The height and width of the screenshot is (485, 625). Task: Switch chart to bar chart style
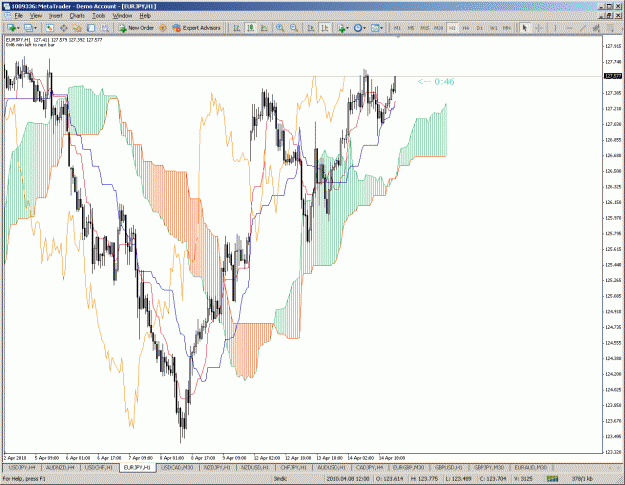(237, 28)
